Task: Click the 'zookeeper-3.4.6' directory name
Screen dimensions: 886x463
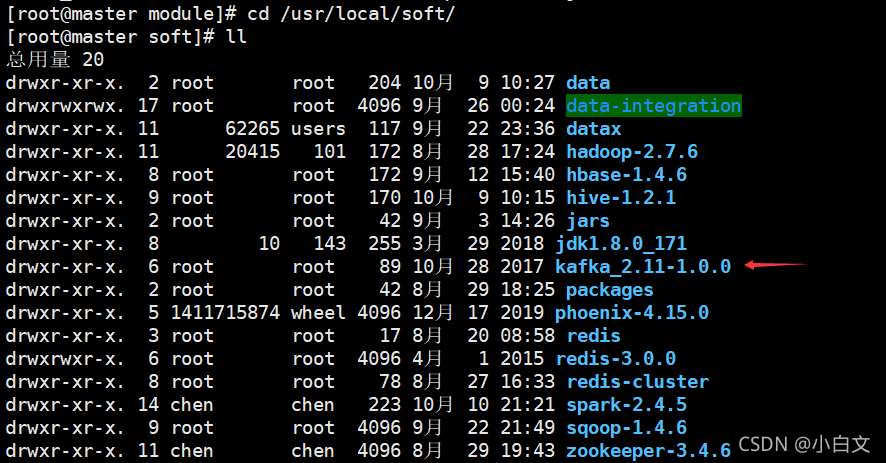Action: [649, 451]
